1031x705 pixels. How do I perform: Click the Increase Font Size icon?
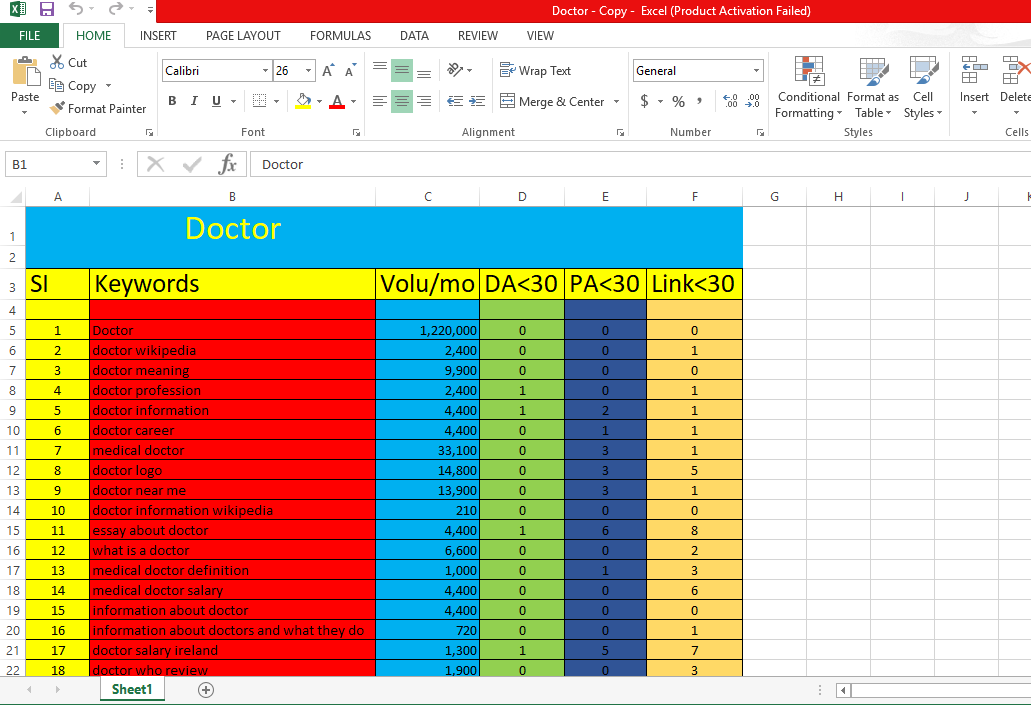pos(330,71)
